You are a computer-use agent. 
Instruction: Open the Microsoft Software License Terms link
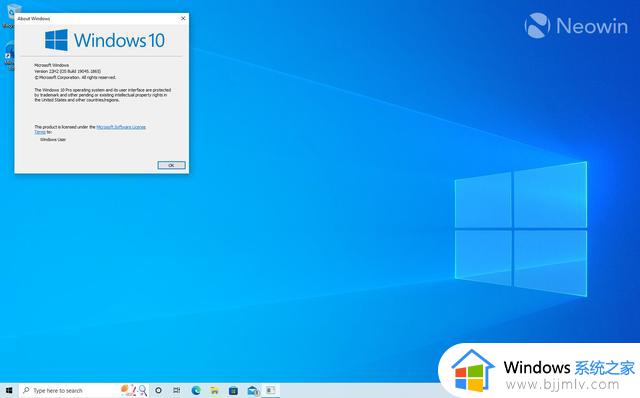coord(121,127)
